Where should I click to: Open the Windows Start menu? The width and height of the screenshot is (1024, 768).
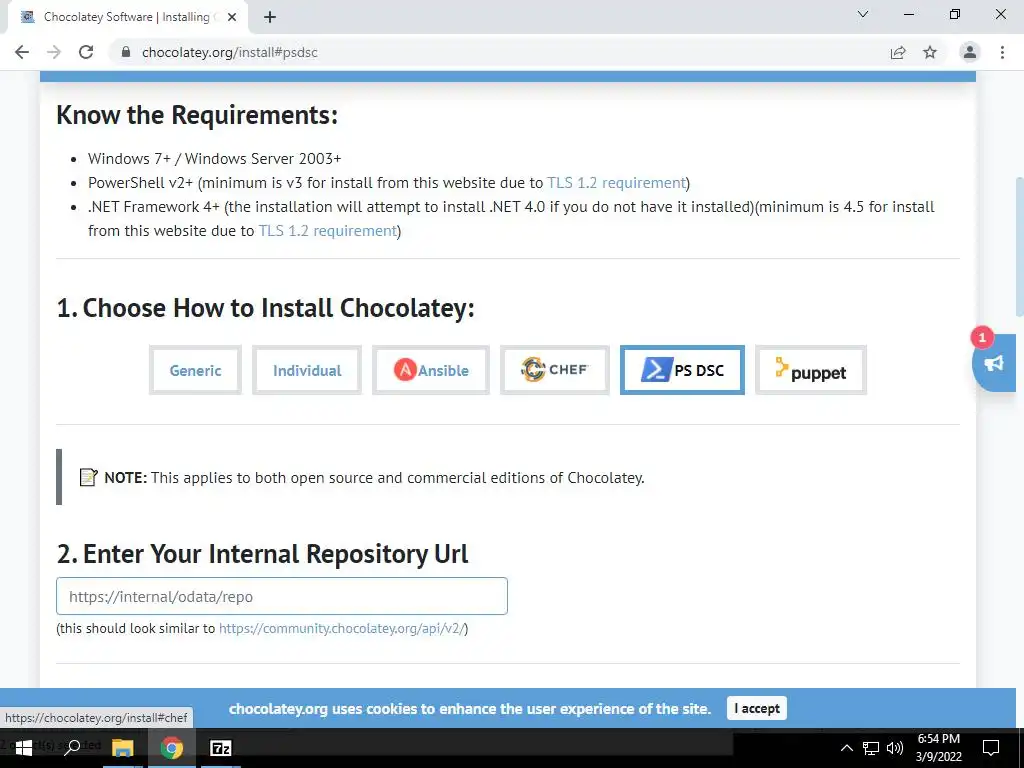point(24,748)
